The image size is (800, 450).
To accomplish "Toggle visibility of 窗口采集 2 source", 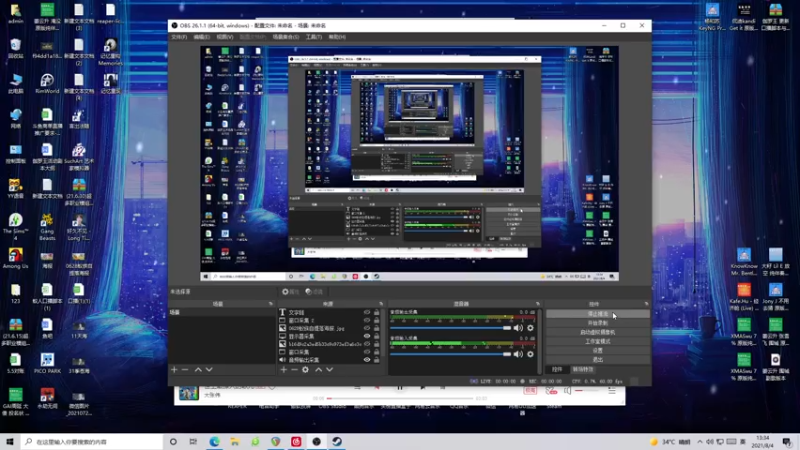I will 367,320.
